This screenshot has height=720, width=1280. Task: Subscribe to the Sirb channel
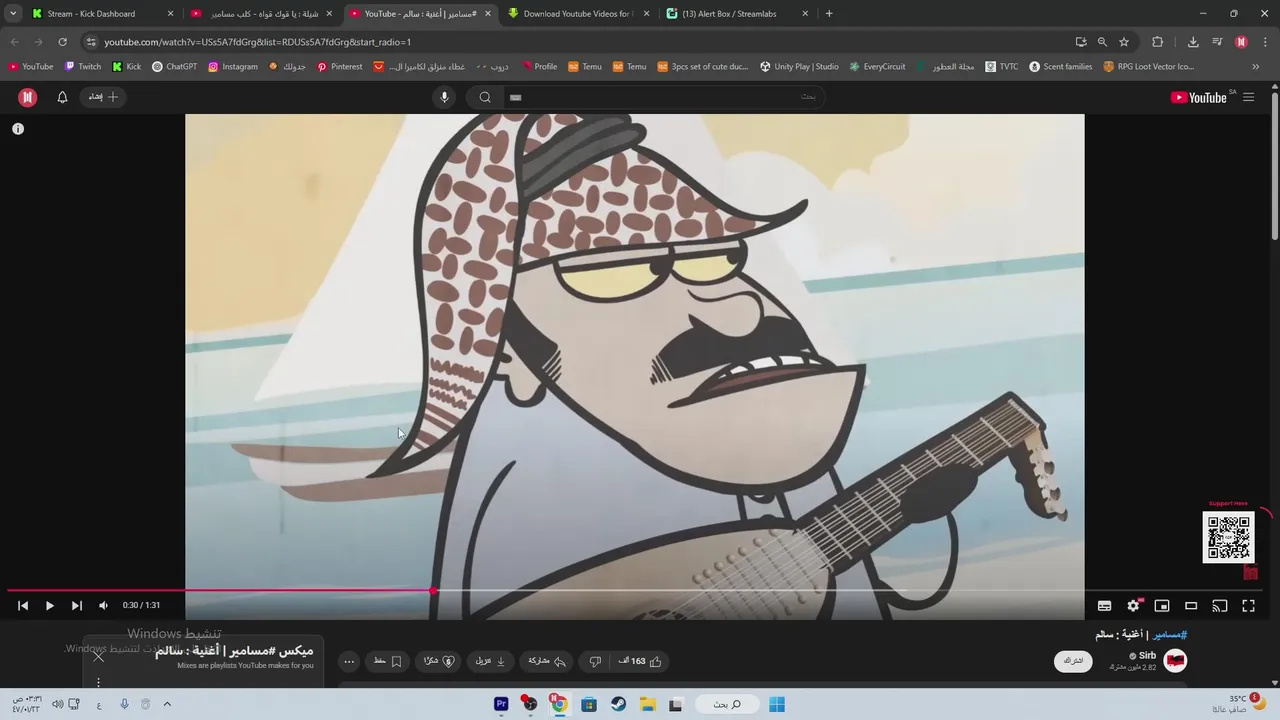1073,661
